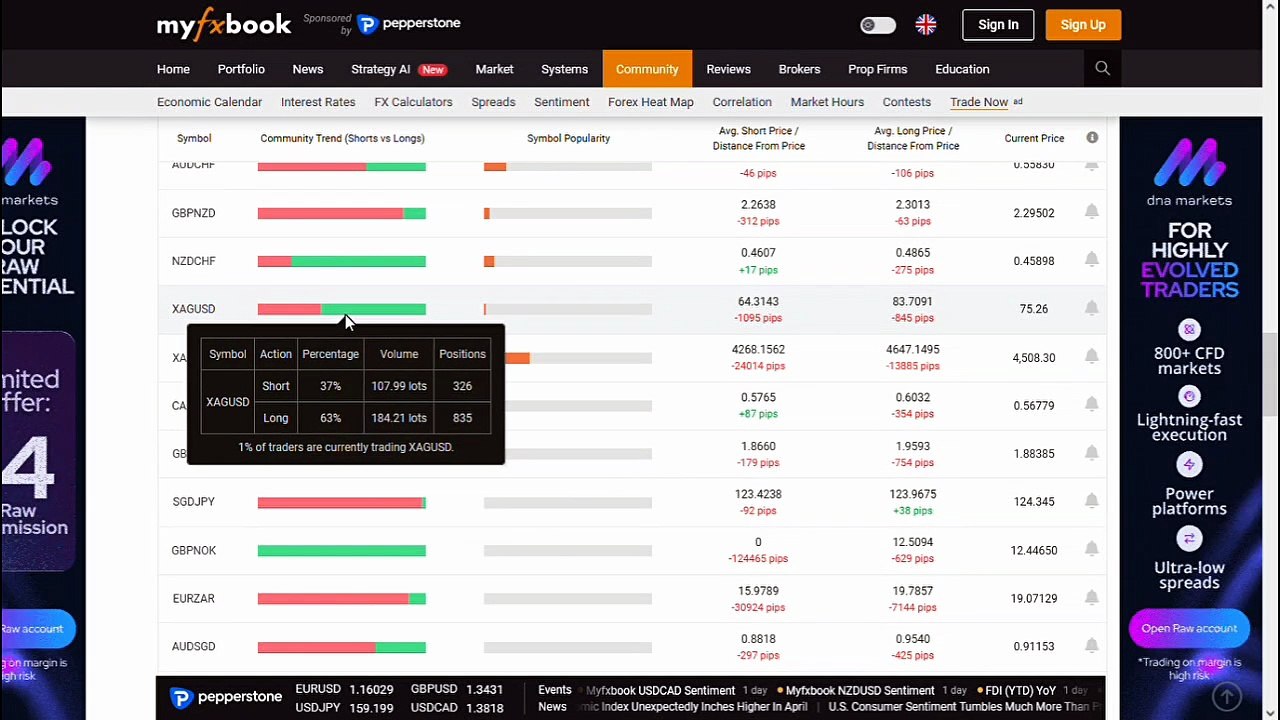Go to the News menu item
The width and height of the screenshot is (1280, 720).
308,69
